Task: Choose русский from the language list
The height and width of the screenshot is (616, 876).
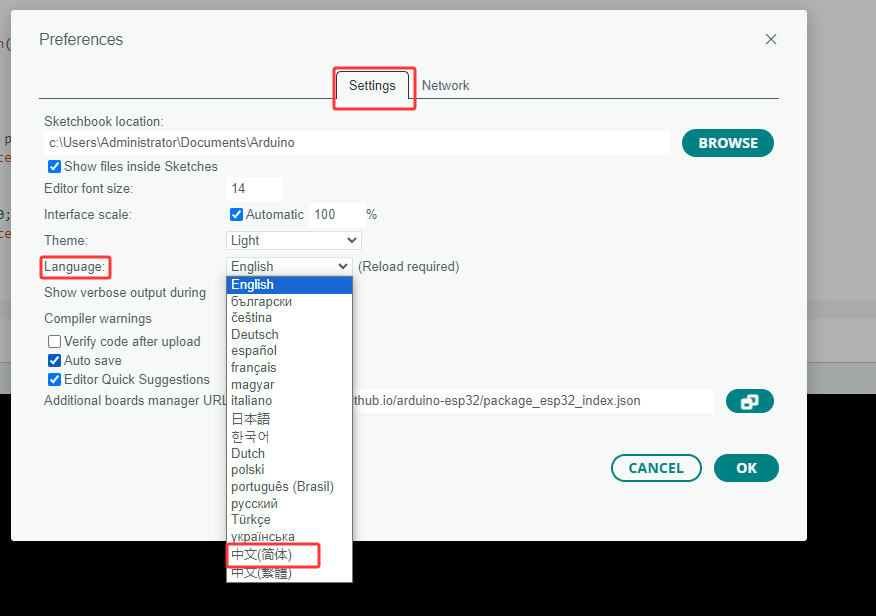Action: [255, 503]
